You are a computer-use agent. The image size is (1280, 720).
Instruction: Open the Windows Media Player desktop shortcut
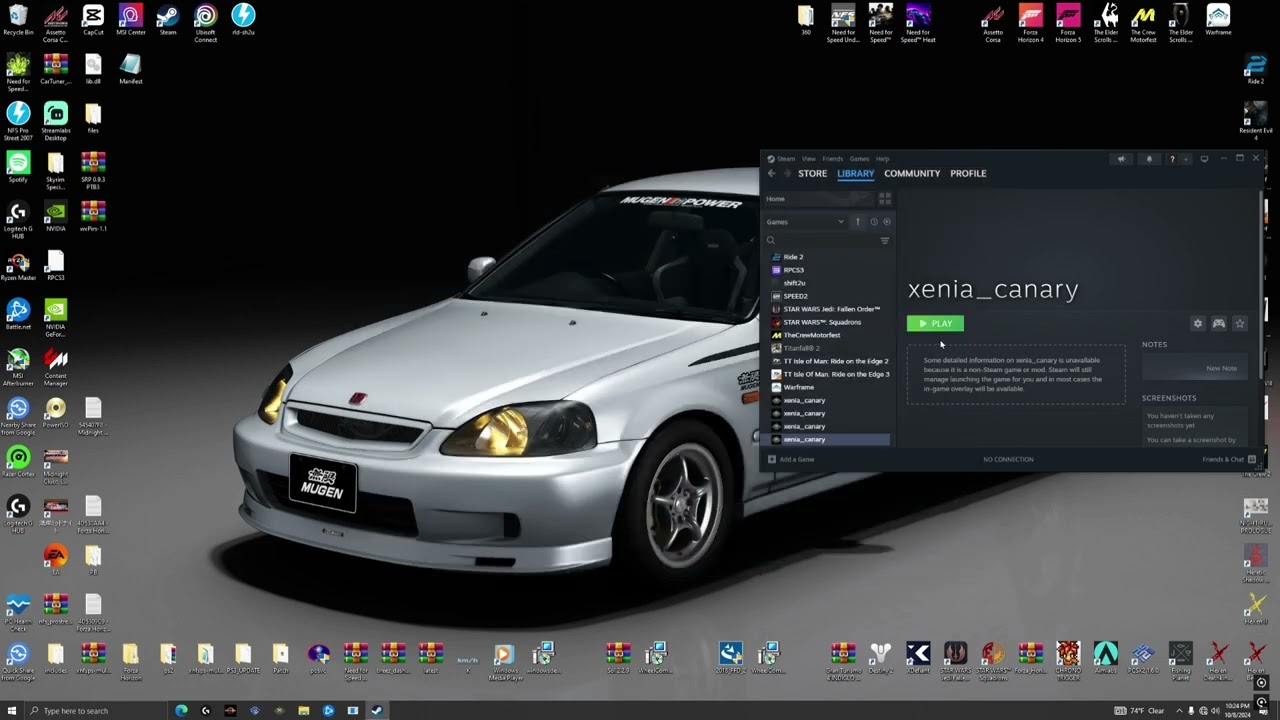504,661
